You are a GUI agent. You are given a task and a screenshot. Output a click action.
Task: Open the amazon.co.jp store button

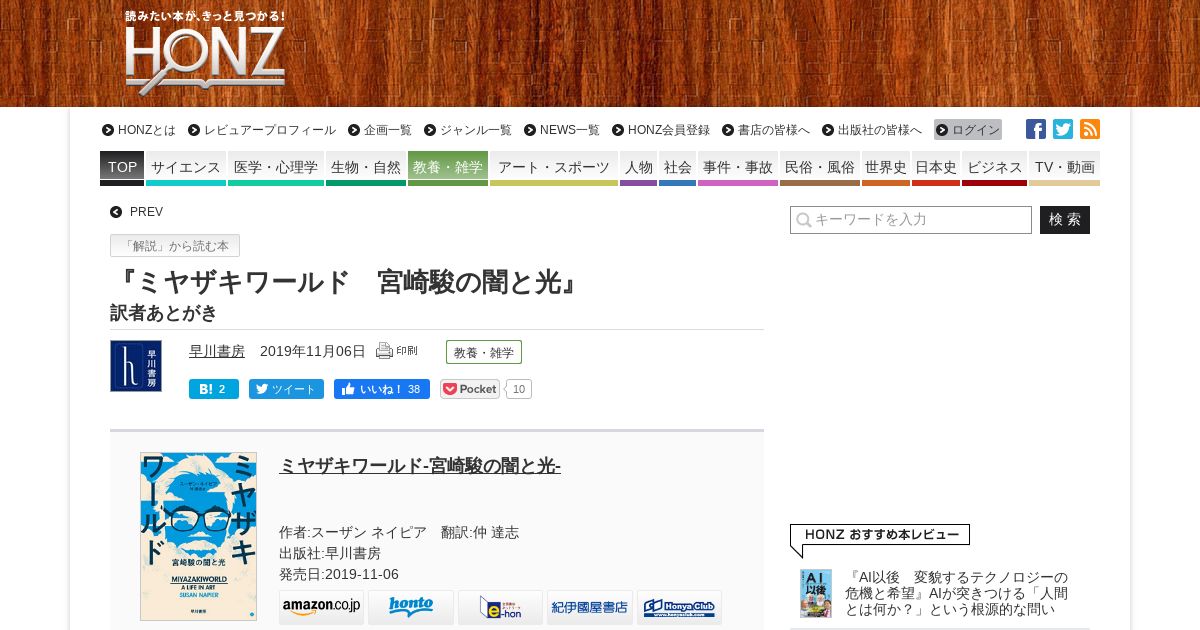pos(321,607)
